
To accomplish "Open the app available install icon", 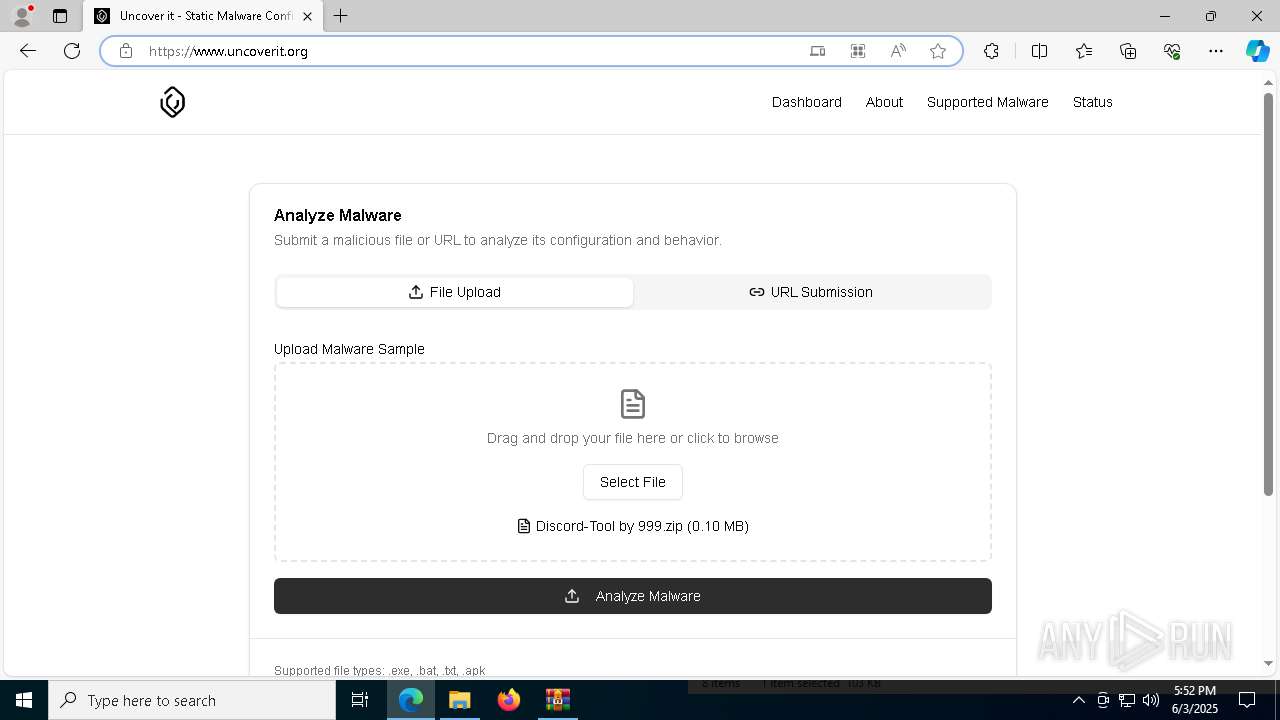I will coord(818,51).
